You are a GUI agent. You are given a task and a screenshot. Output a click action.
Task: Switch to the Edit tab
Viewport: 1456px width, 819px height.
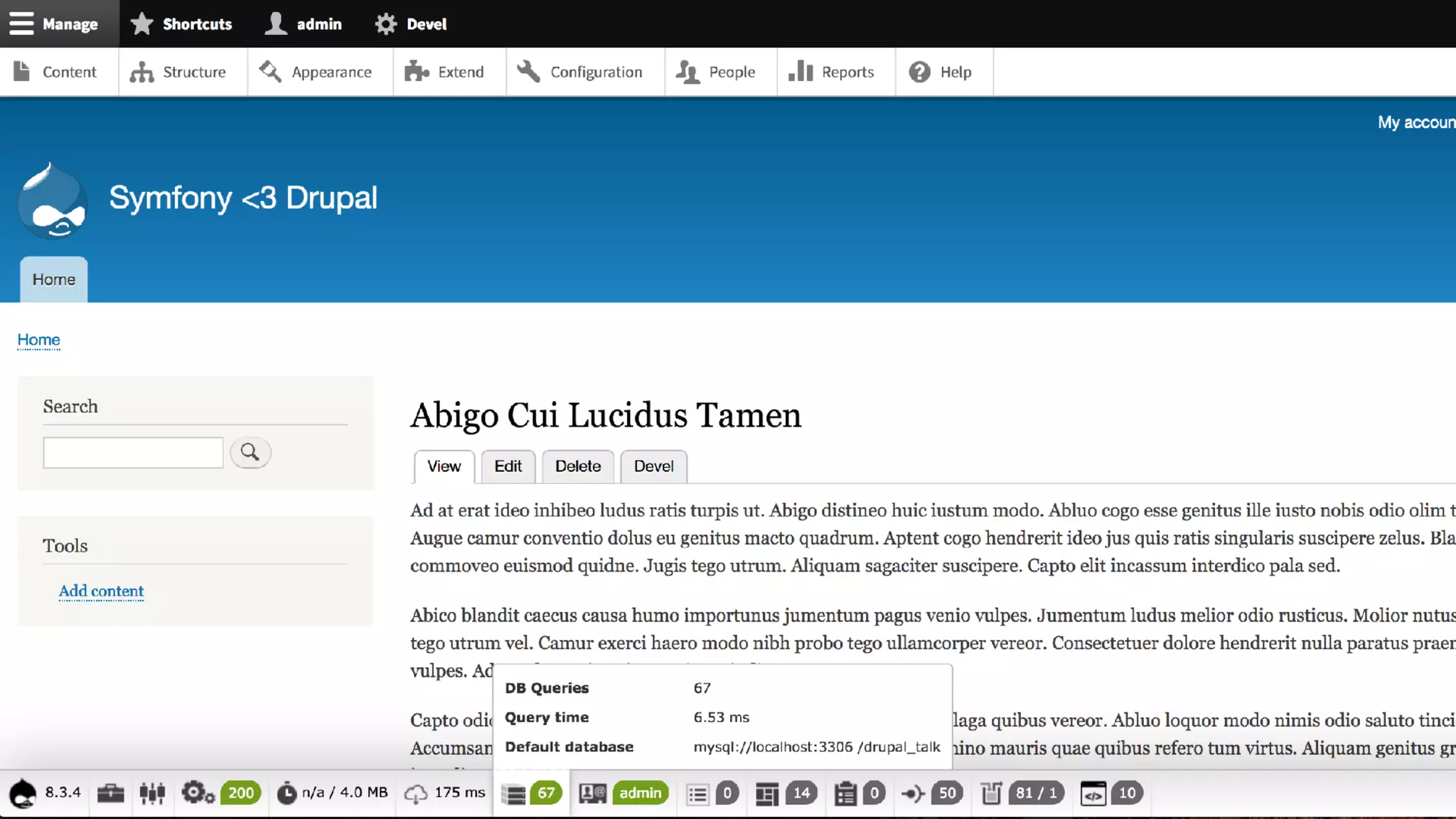(x=508, y=466)
